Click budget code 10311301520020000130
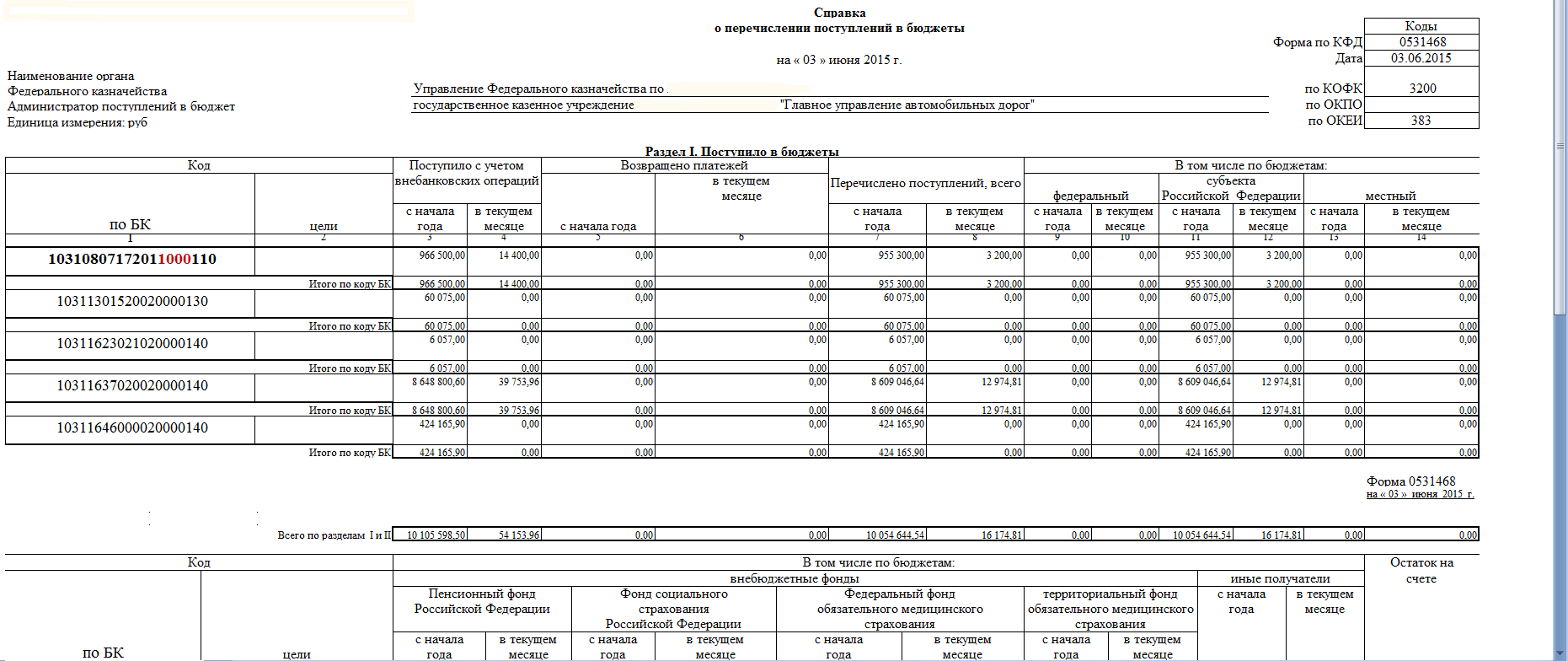 click(x=132, y=302)
